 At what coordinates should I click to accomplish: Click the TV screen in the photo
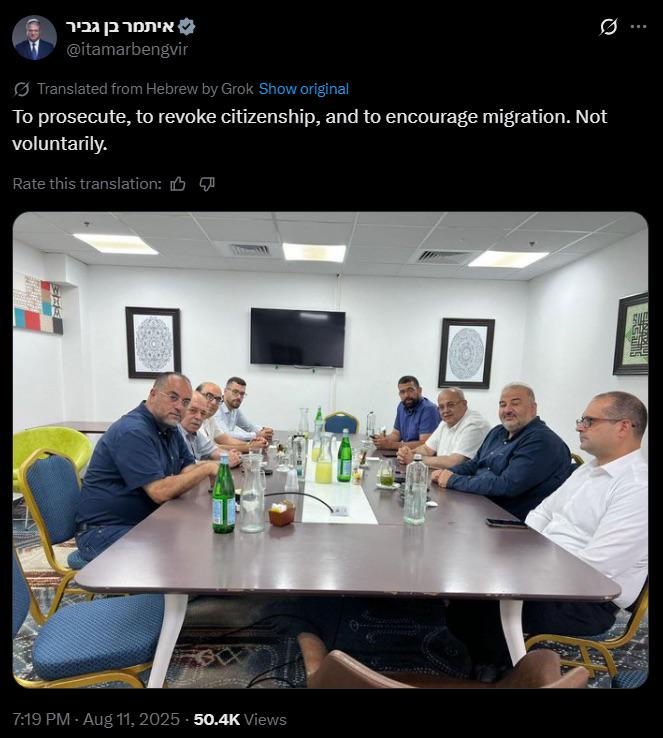(297, 337)
